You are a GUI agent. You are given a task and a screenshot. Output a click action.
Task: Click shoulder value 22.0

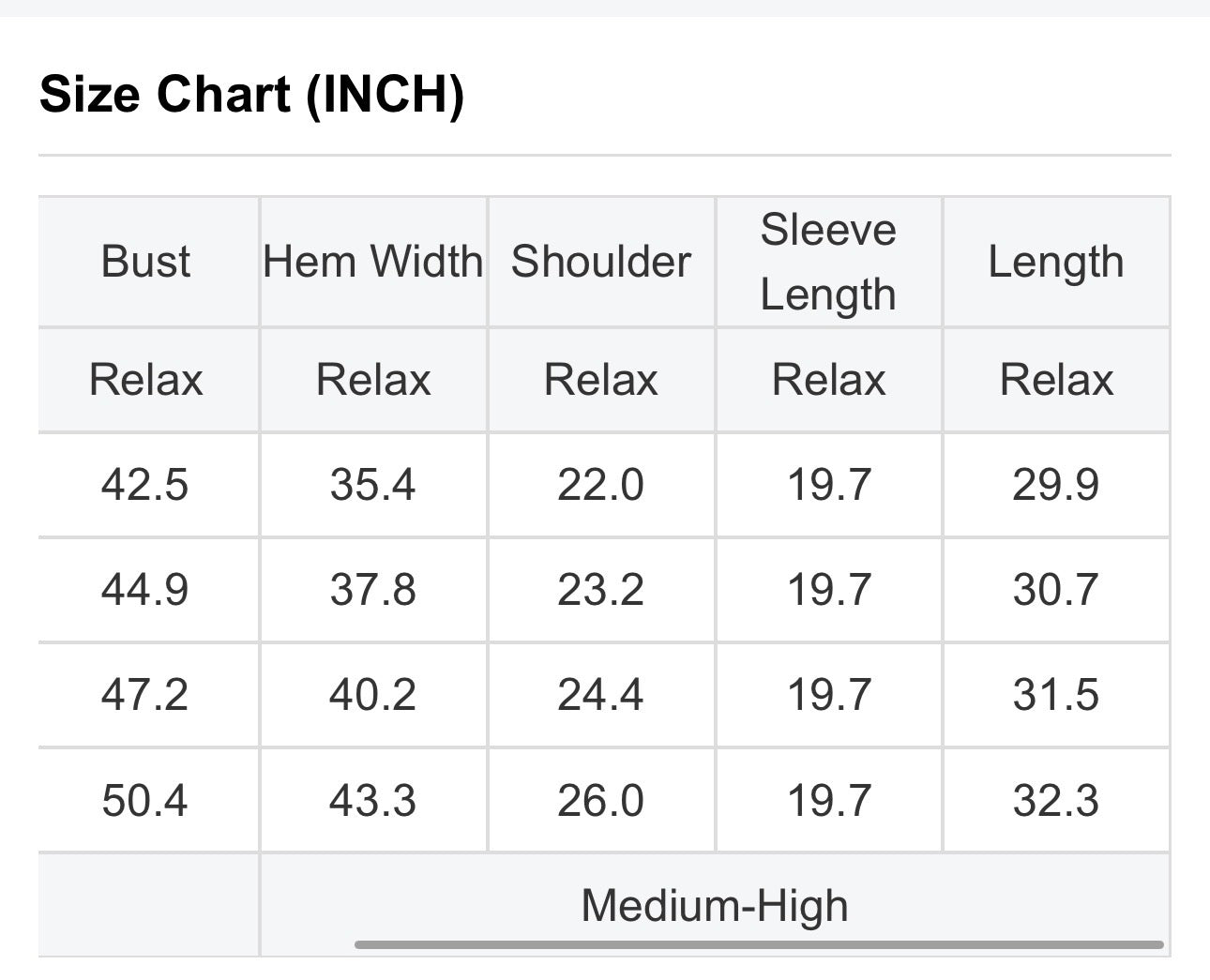(x=600, y=485)
